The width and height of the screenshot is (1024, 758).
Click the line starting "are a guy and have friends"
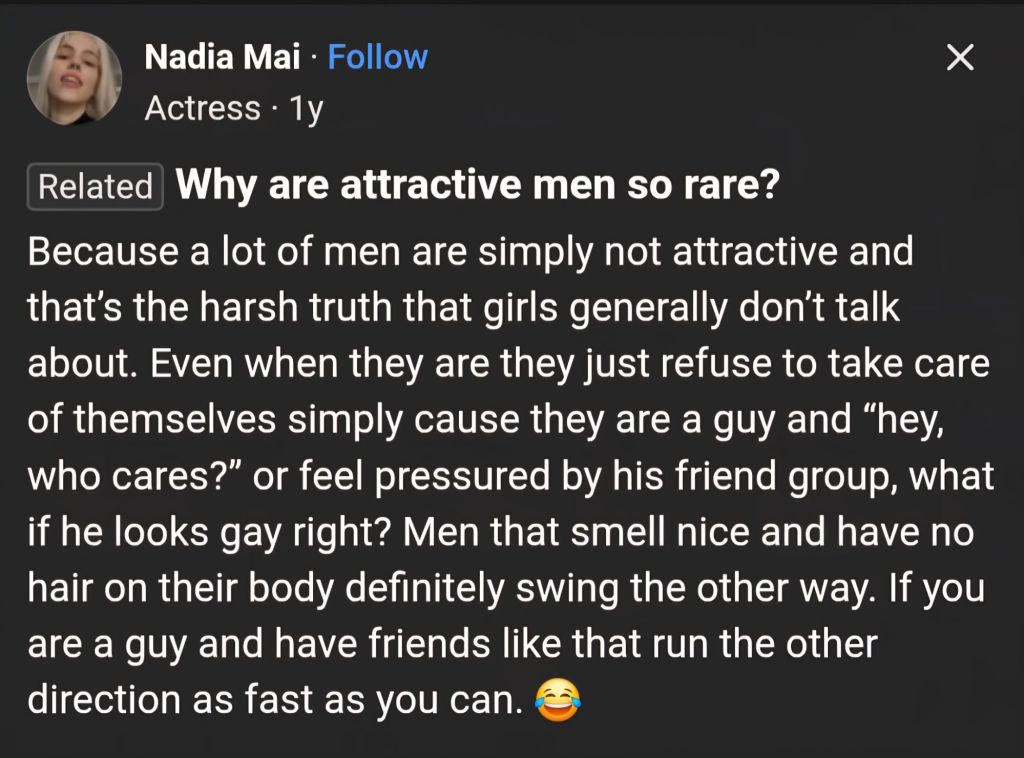[451, 644]
